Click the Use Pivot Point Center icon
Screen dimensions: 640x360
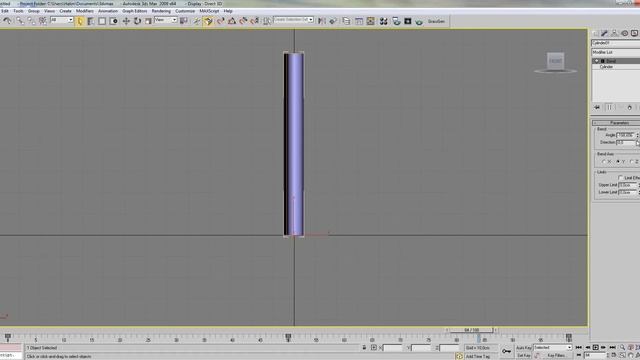coord(184,21)
